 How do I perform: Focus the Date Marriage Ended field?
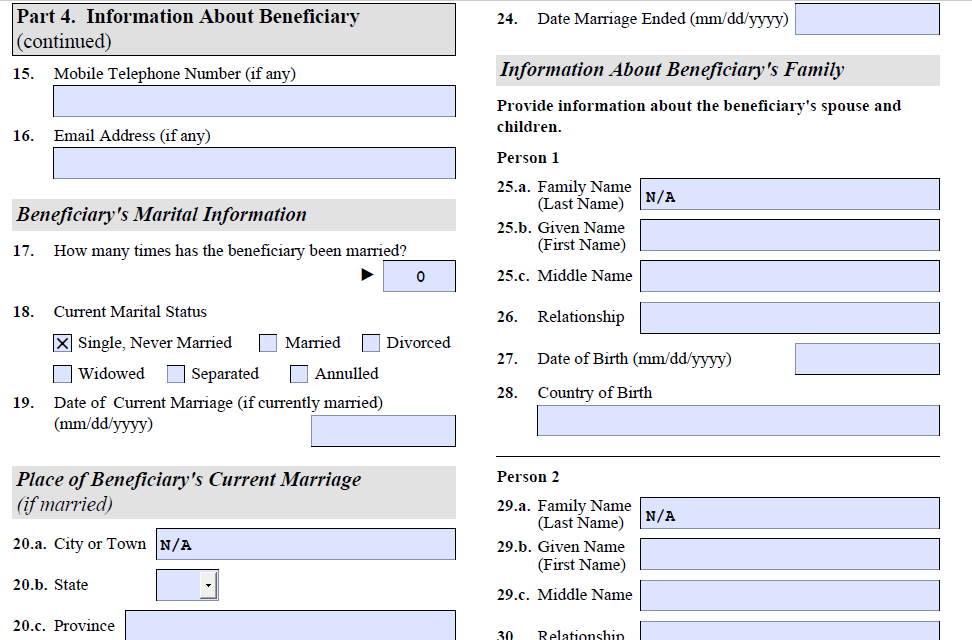867,19
